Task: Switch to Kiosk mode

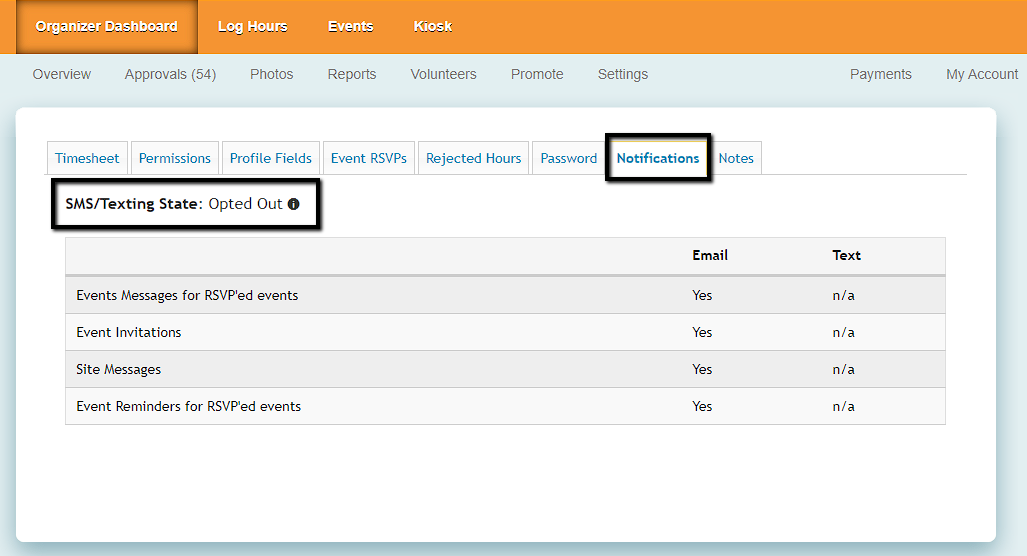Action: 432,26
